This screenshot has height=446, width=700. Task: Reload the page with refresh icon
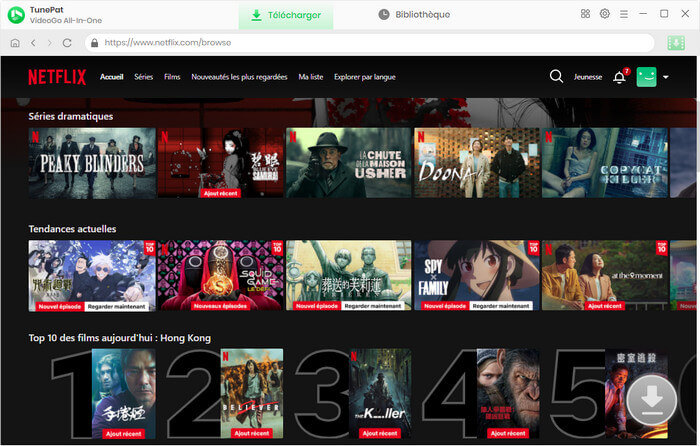pos(67,43)
